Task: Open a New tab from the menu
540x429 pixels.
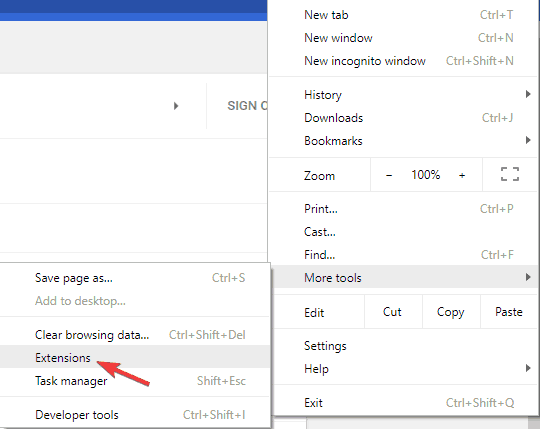Action: pyautogui.click(x=403, y=15)
